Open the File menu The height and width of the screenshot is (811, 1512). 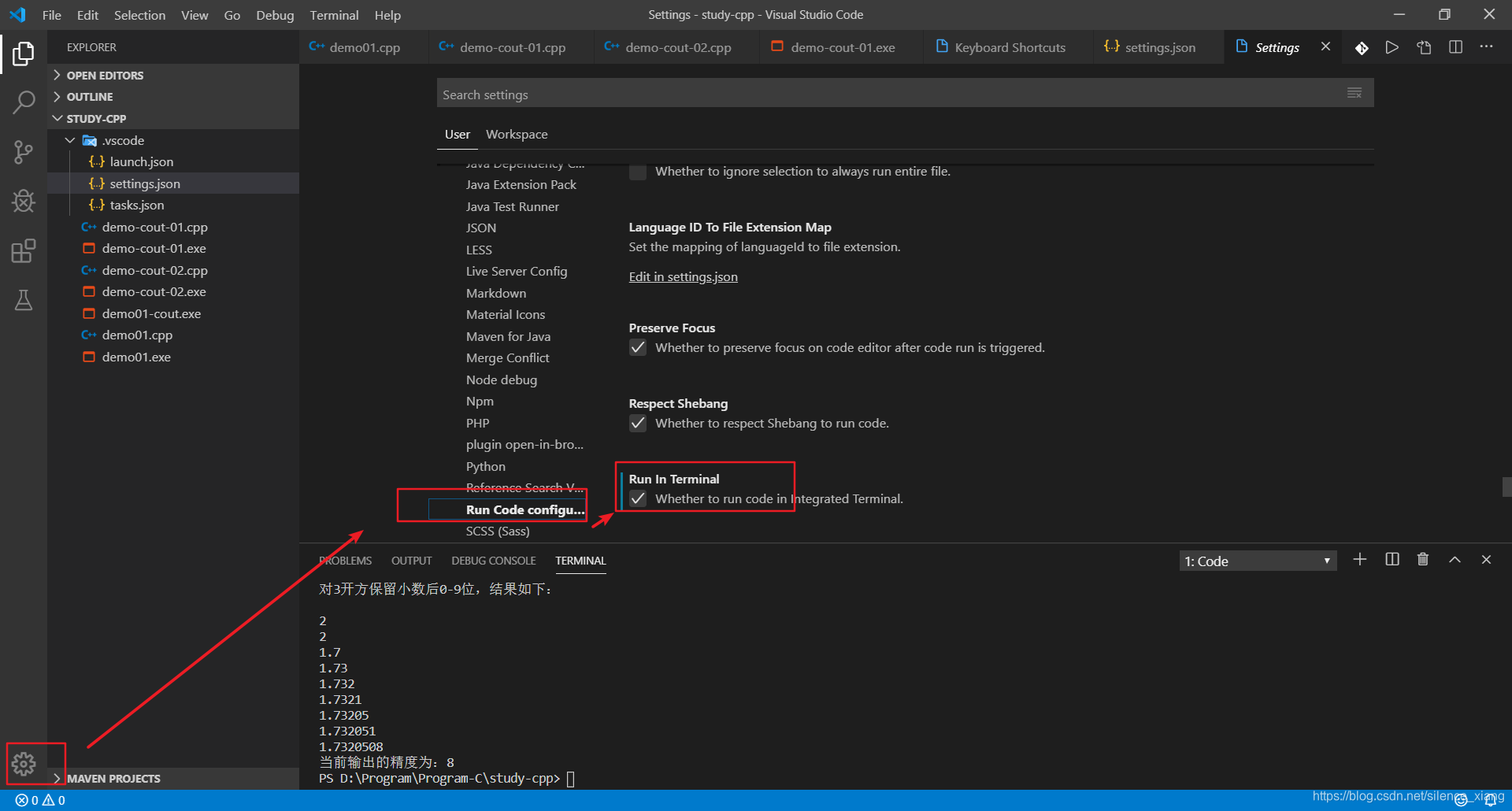51,15
